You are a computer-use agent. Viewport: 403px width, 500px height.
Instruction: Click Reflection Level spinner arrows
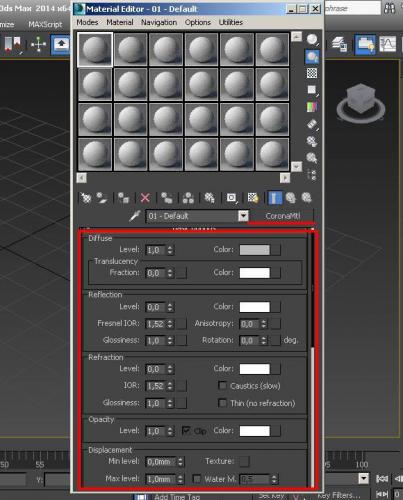(170, 307)
